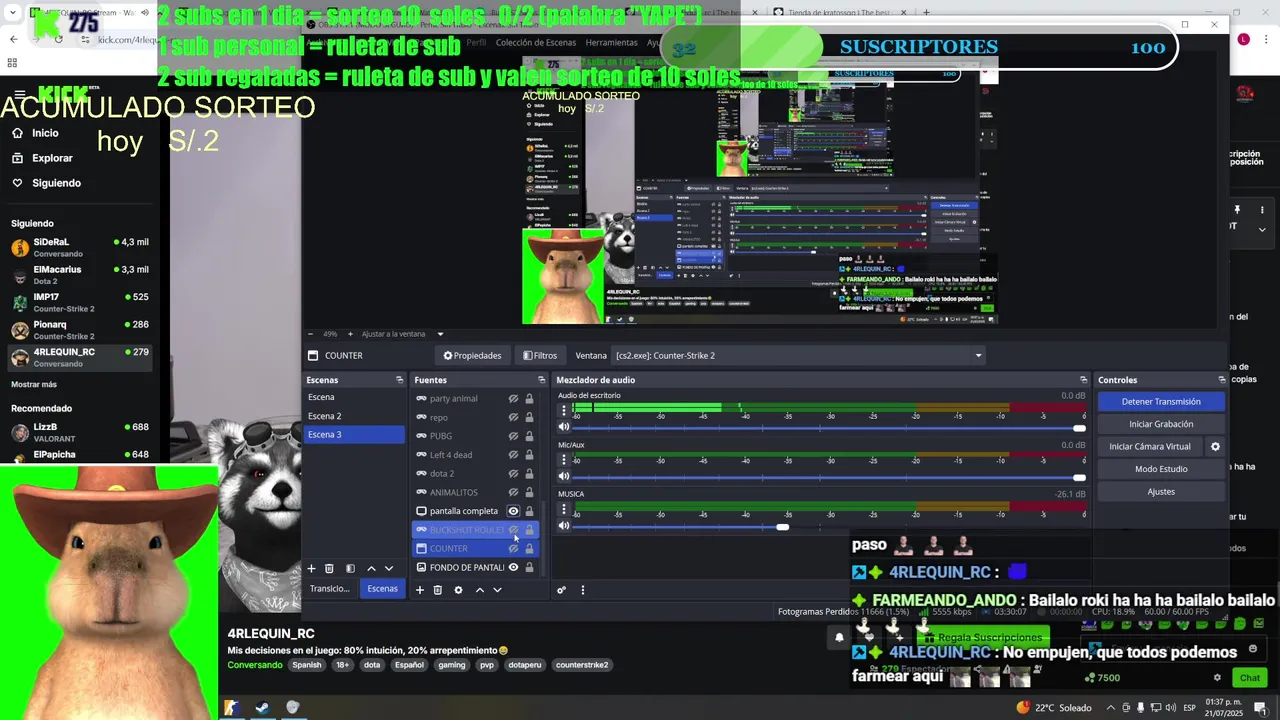This screenshot has height=720, width=1280.
Task: Hide the FONDO DE PANTALLA source
Action: (513, 567)
